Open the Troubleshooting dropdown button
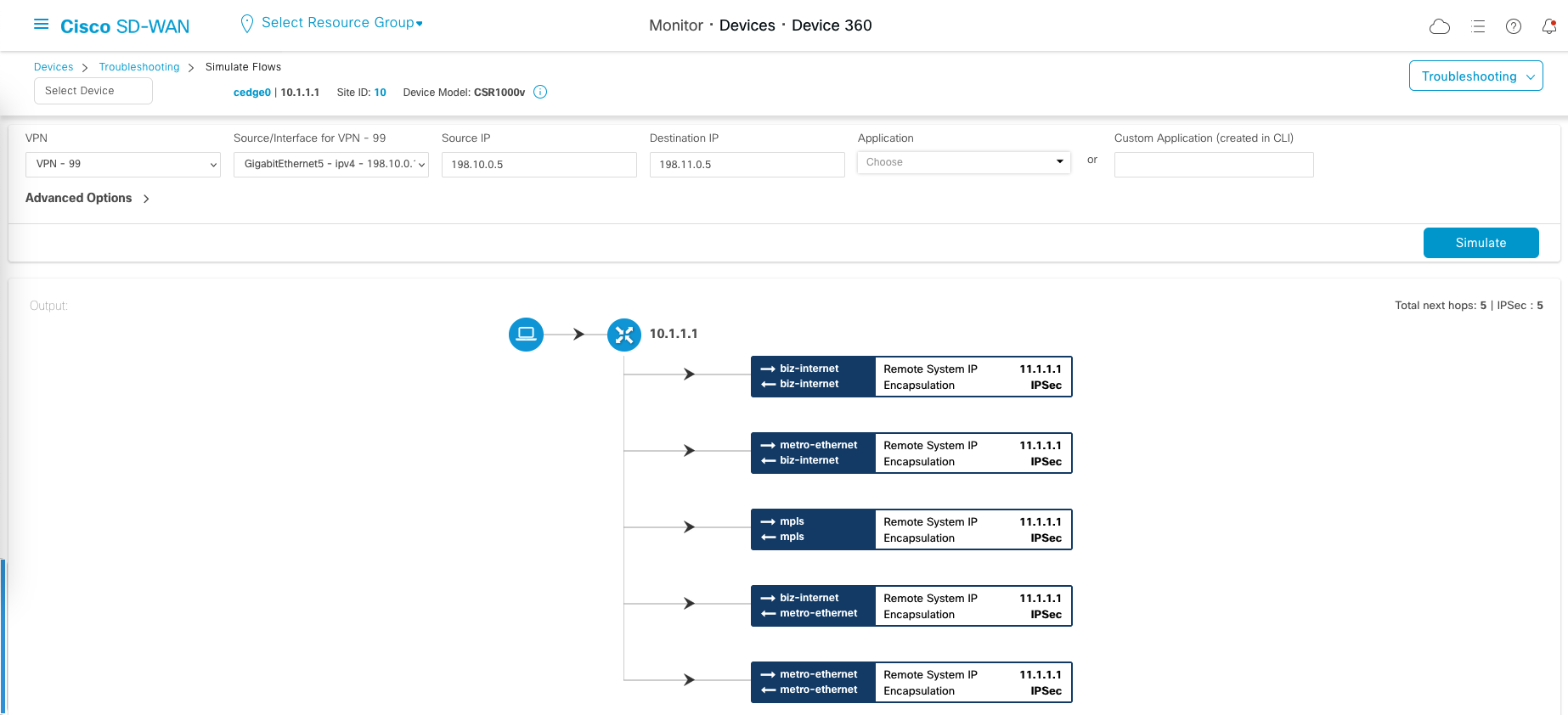Image resolution: width=1568 pixels, height=715 pixels. pos(1475,76)
